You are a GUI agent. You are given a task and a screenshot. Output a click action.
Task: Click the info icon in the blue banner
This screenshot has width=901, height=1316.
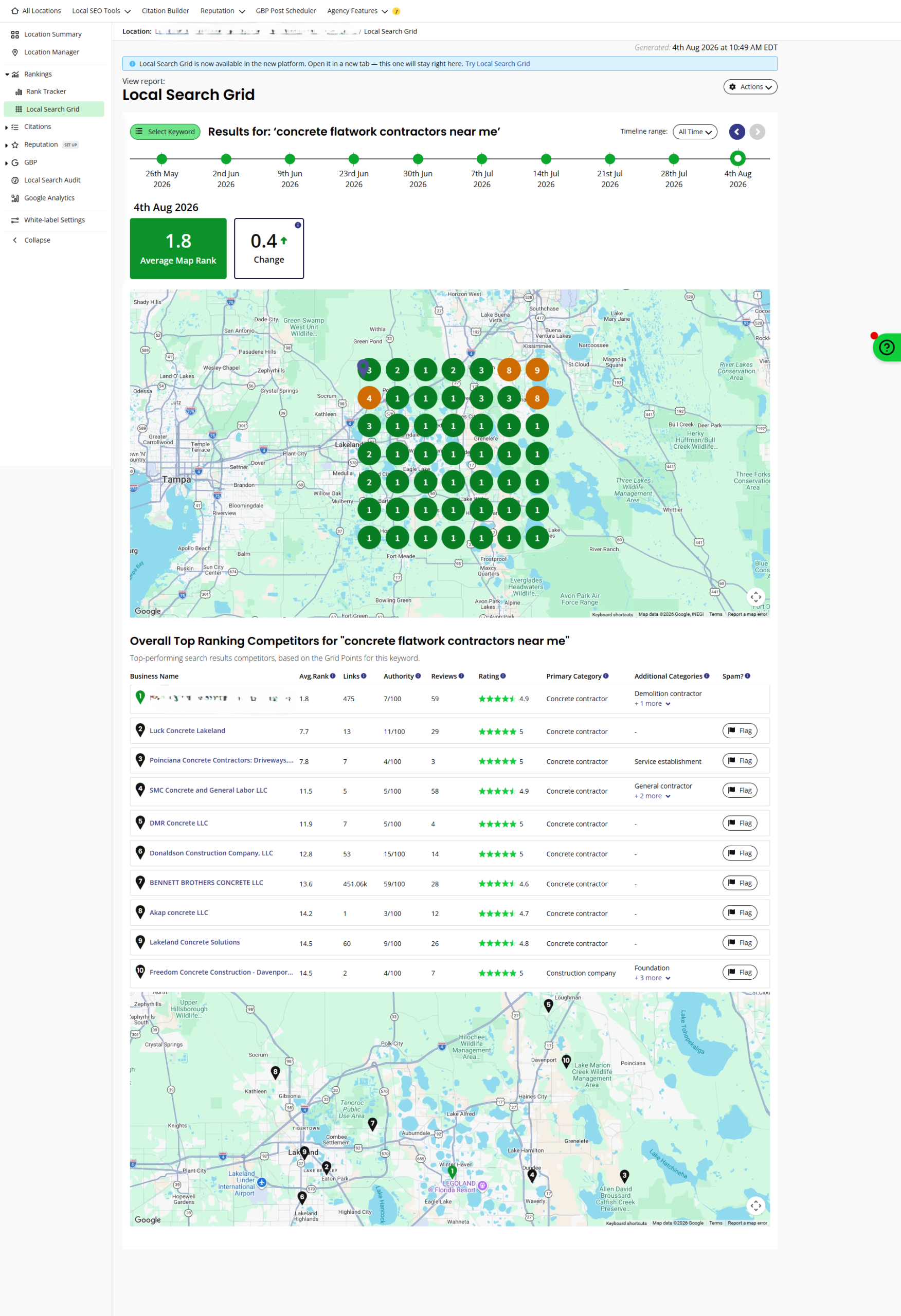point(133,64)
